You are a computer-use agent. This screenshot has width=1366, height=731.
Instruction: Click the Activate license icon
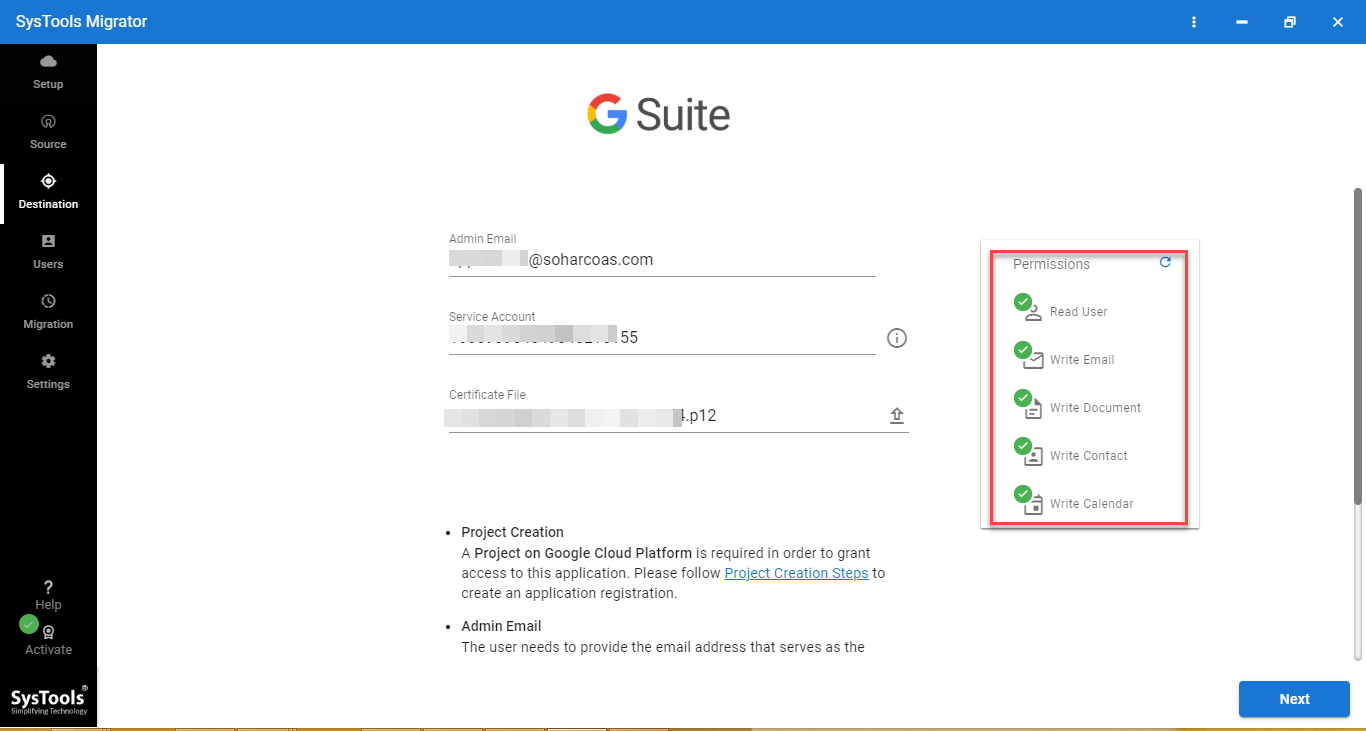point(48,632)
